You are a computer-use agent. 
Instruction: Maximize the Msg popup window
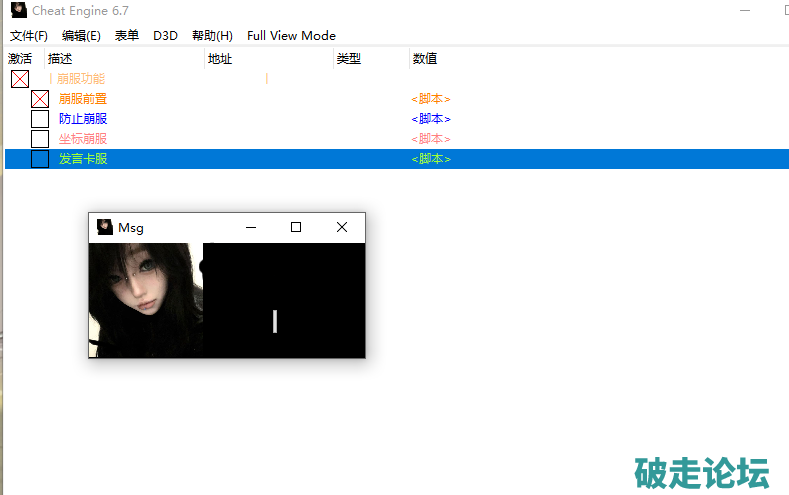point(296,227)
